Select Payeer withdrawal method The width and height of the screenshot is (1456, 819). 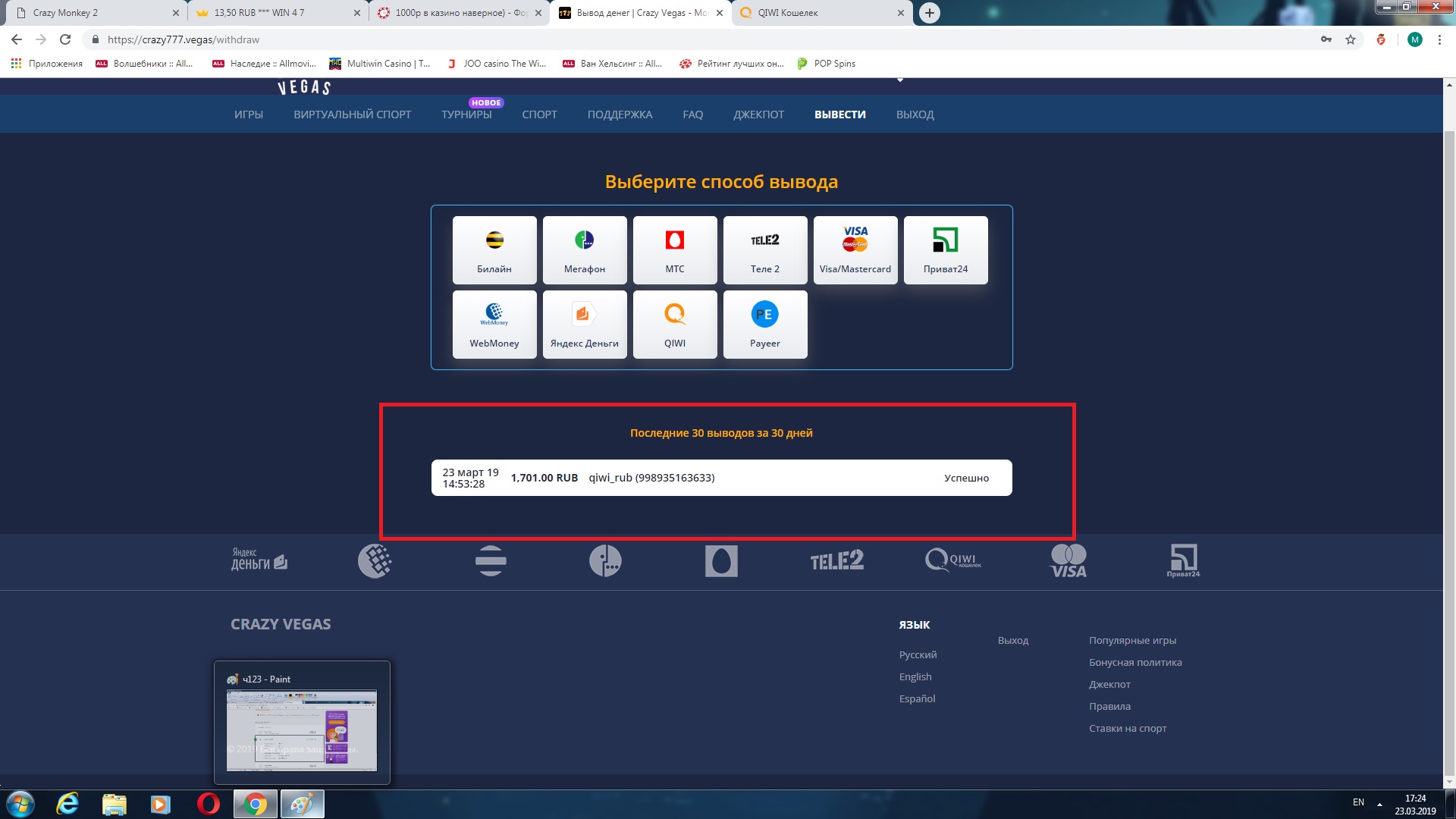[765, 325]
